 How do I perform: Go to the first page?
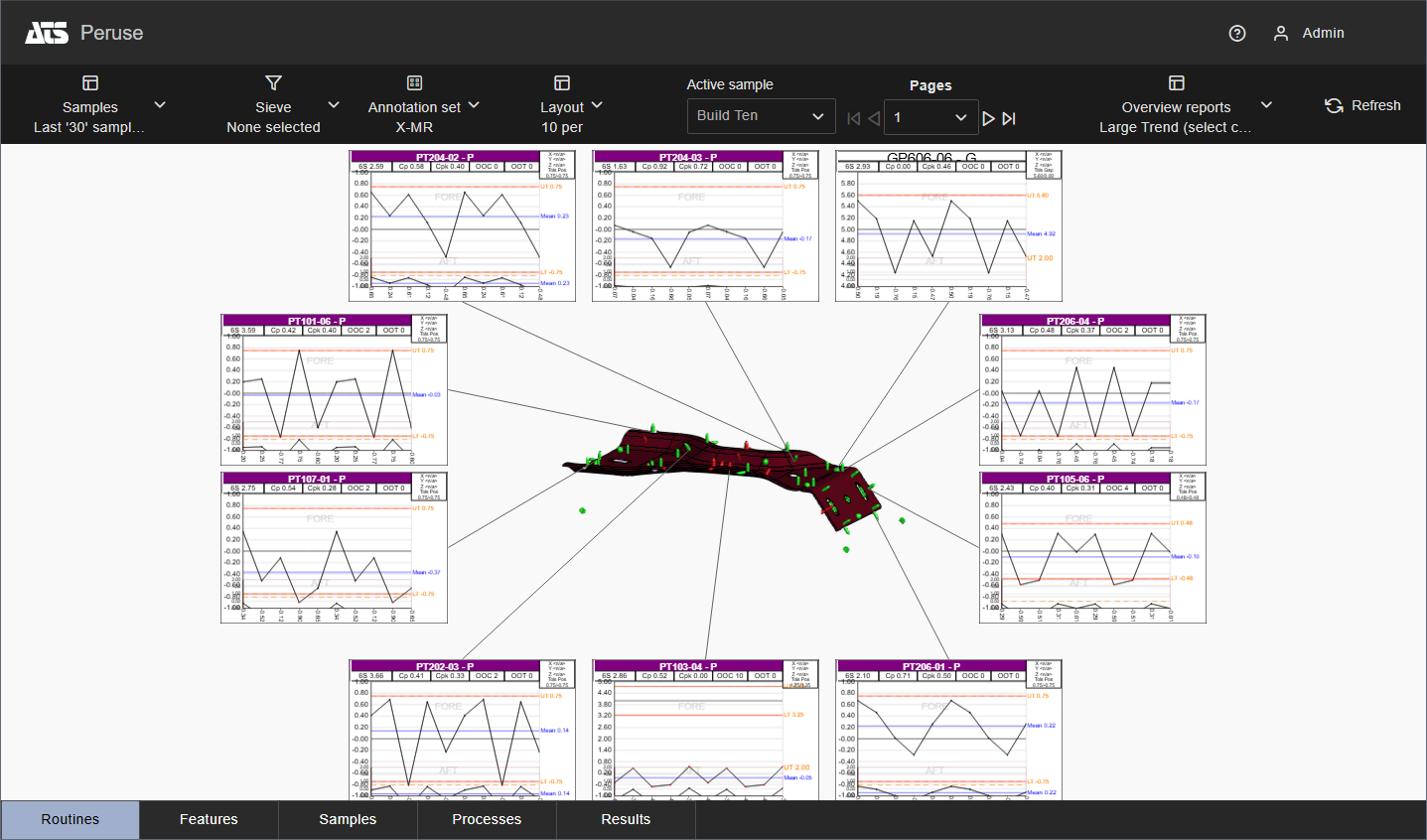(x=853, y=118)
